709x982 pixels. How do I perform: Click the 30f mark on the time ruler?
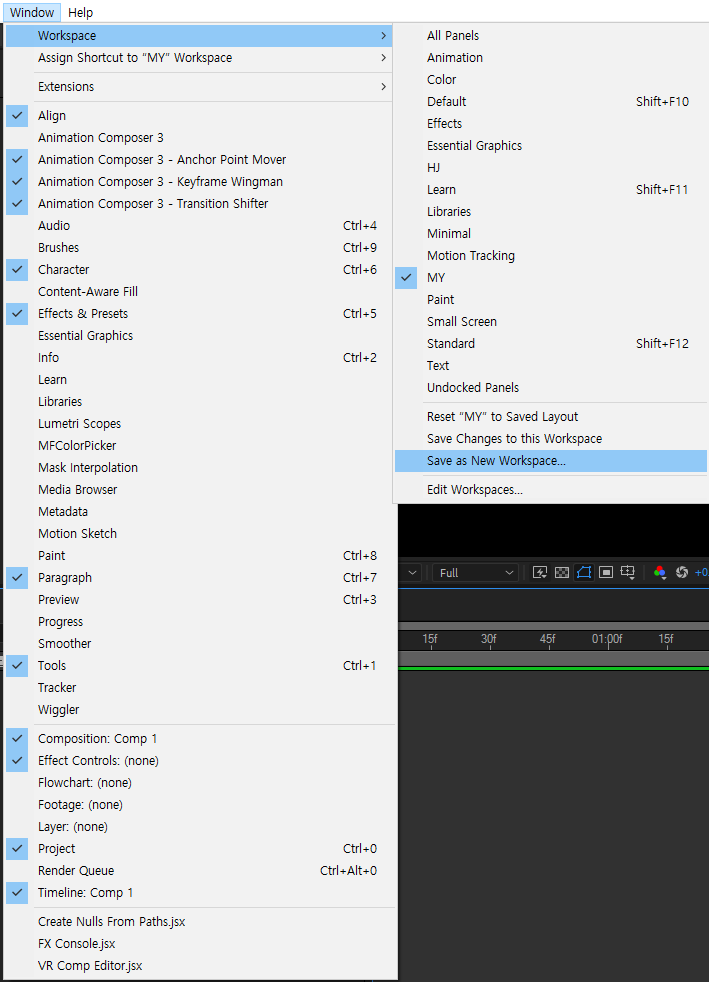coord(489,639)
